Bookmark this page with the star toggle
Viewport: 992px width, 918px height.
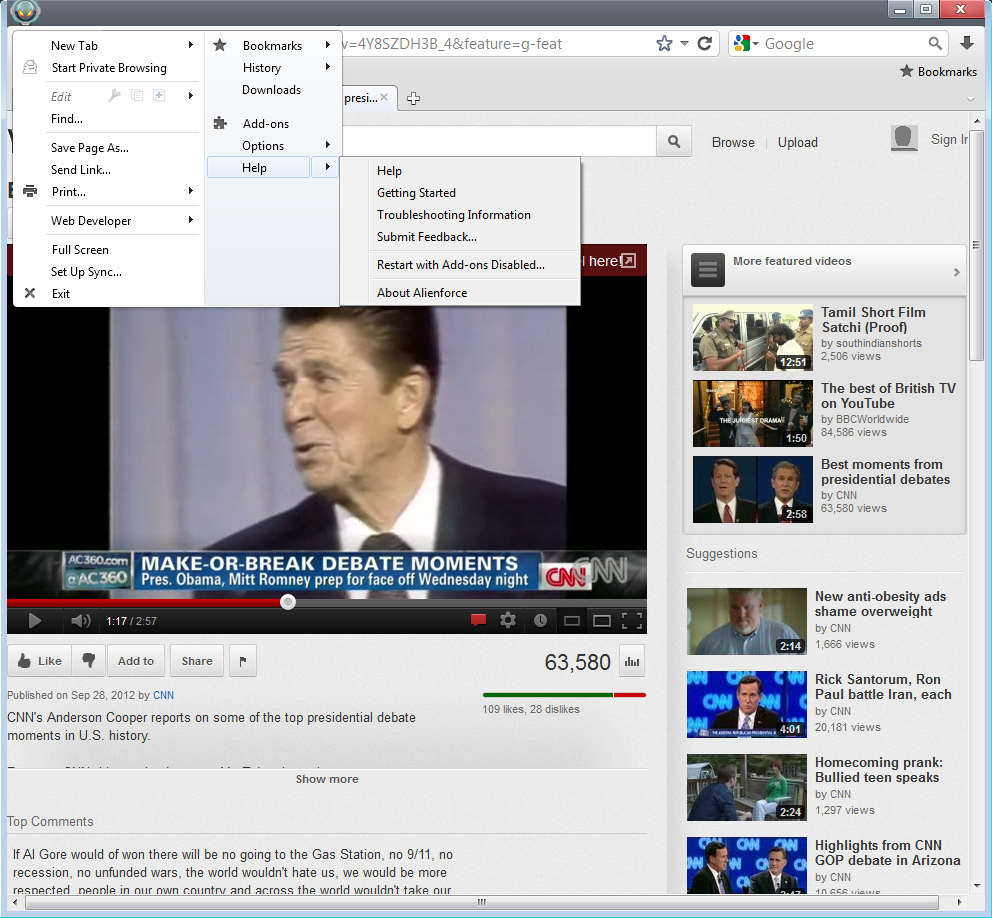664,44
